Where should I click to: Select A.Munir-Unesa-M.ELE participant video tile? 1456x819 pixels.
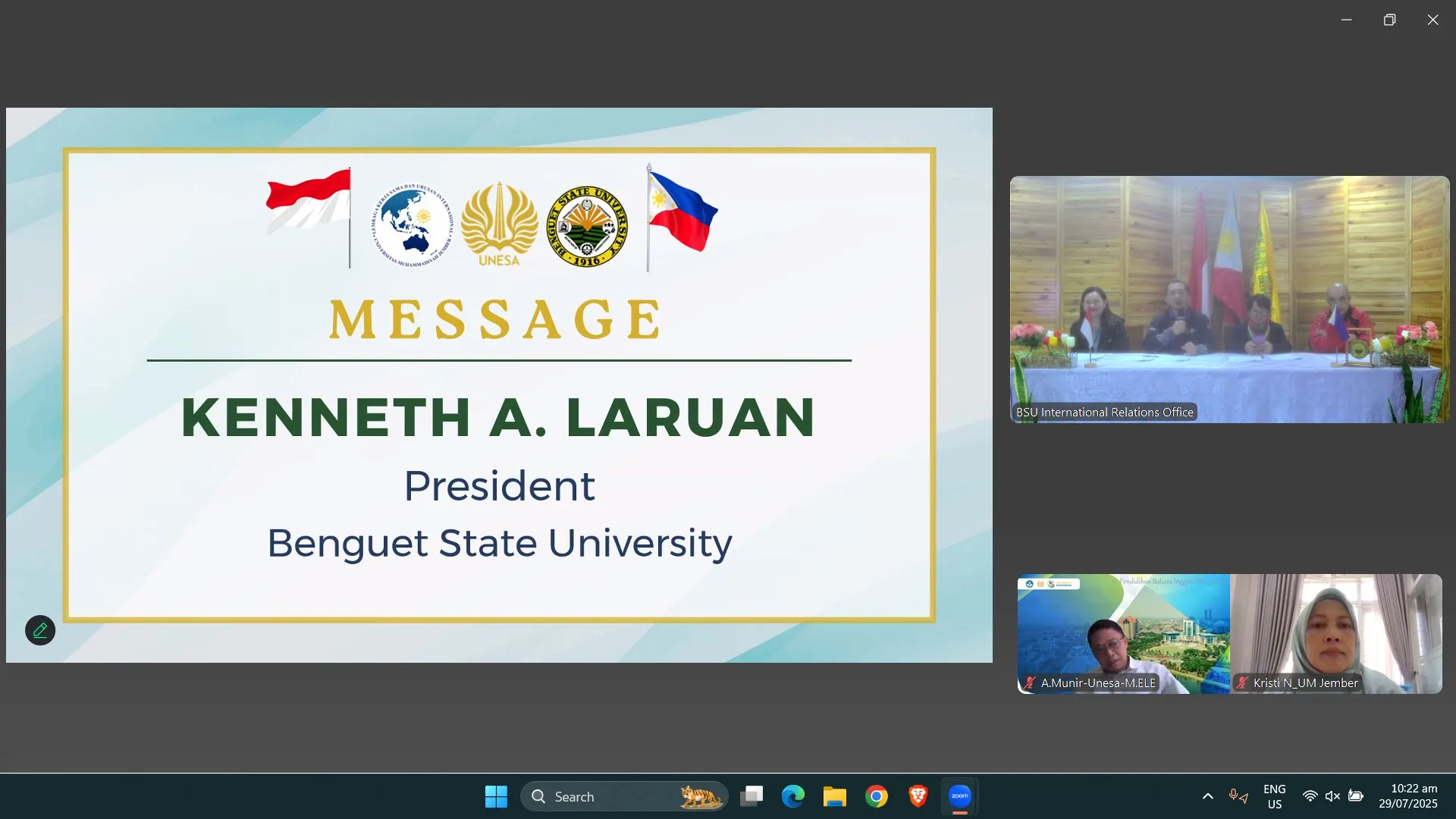(x=1123, y=634)
